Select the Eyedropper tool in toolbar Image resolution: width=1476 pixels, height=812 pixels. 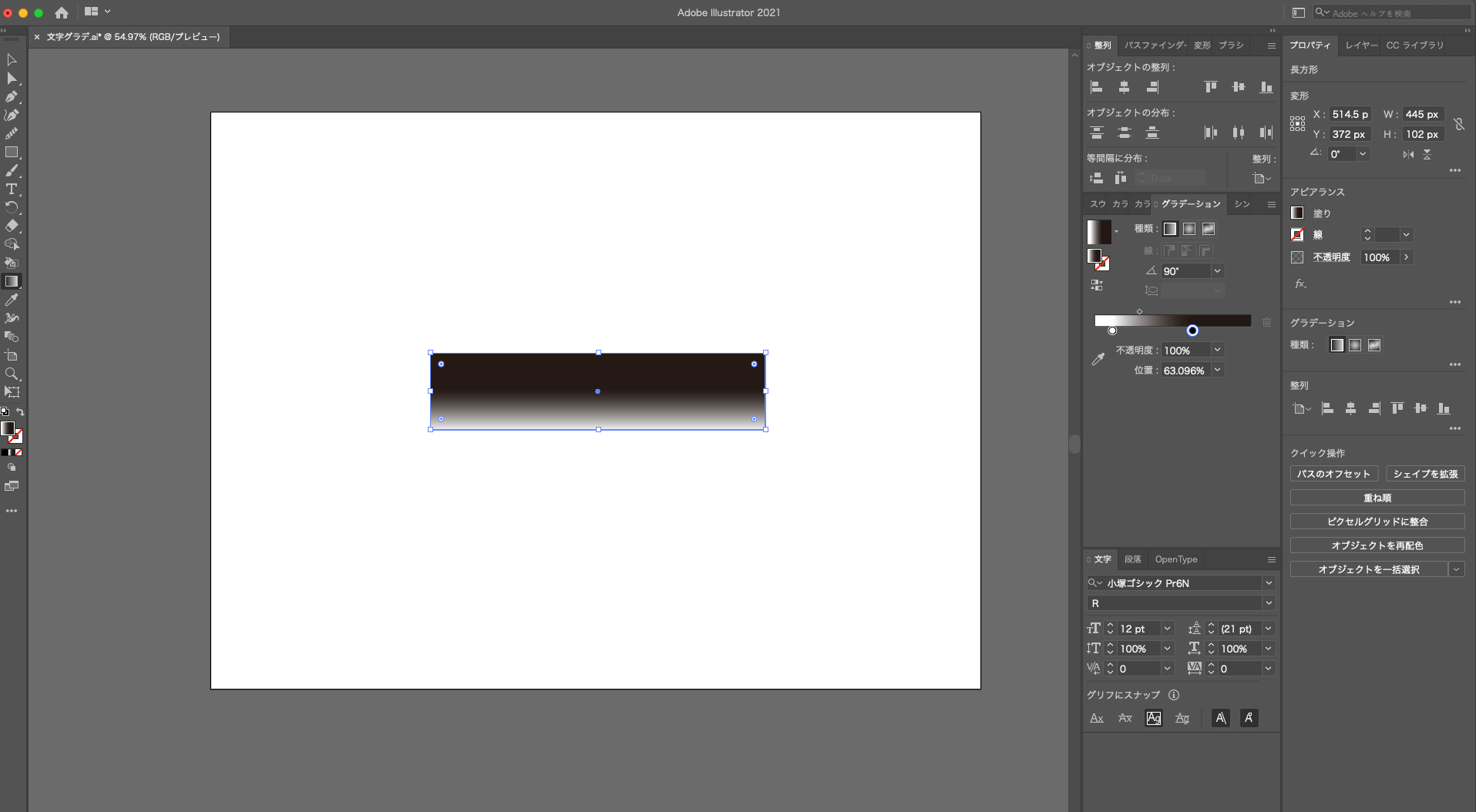click(x=12, y=300)
